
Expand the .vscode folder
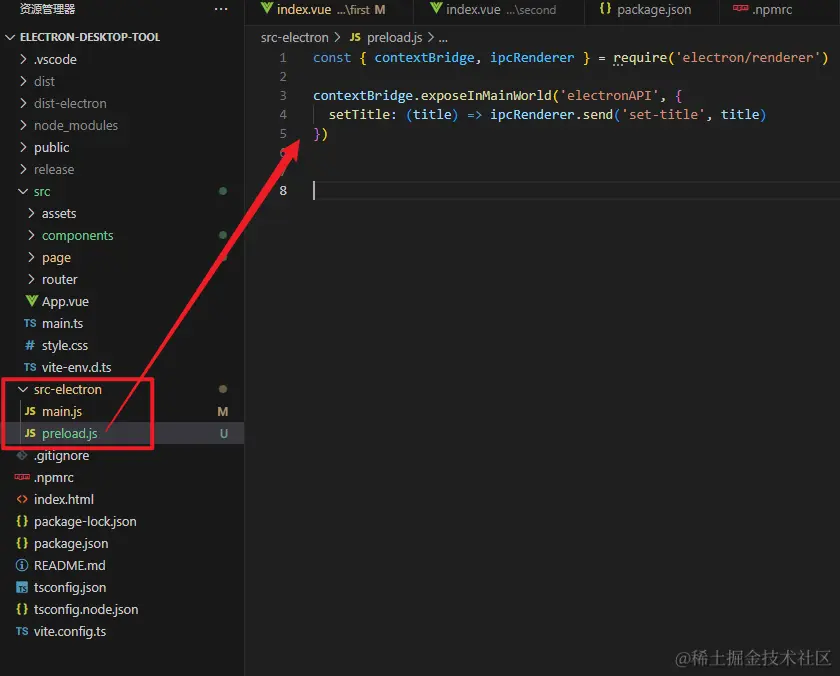pos(23,59)
